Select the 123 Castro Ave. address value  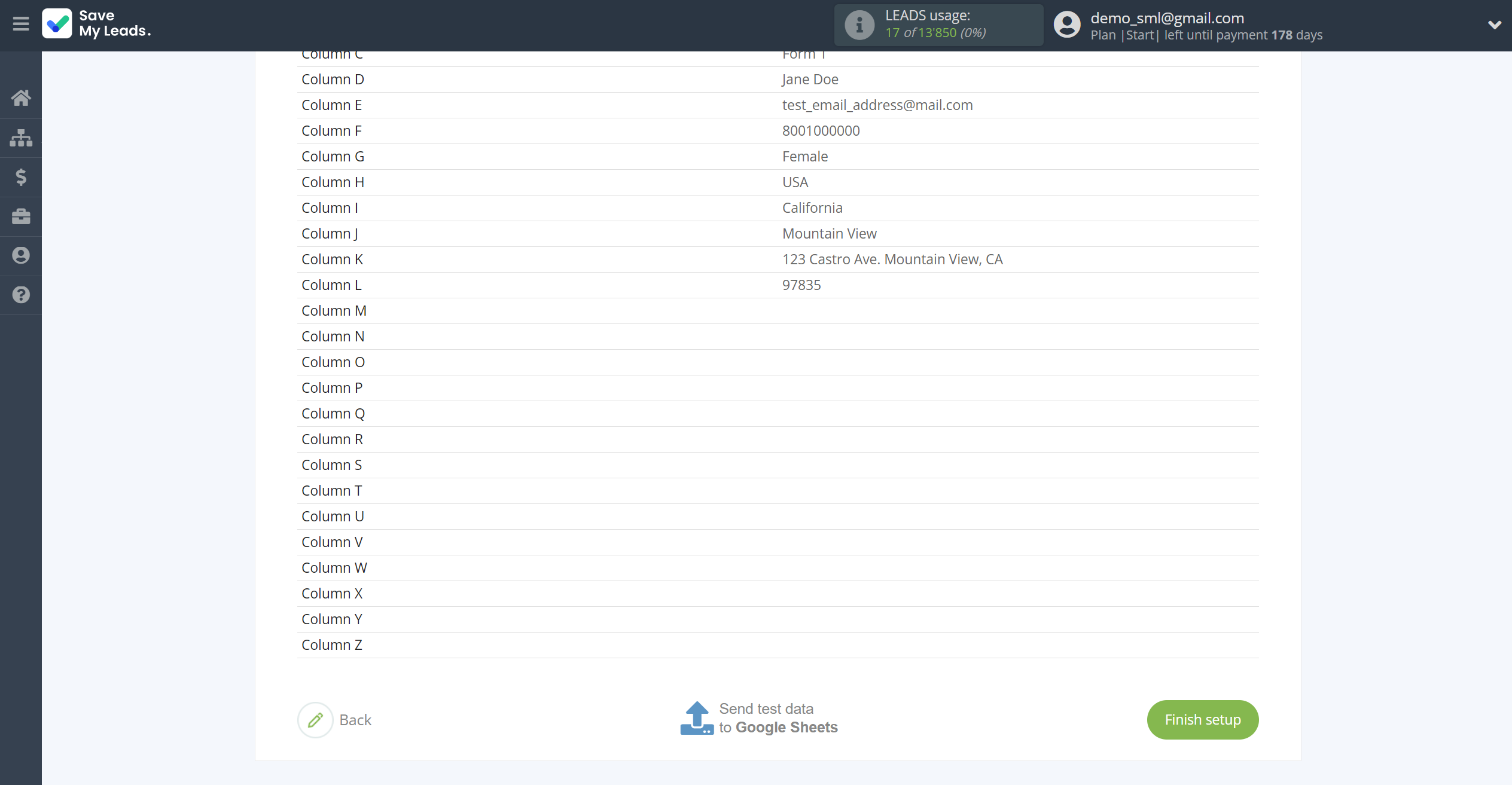pyautogui.click(x=892, y=259)
